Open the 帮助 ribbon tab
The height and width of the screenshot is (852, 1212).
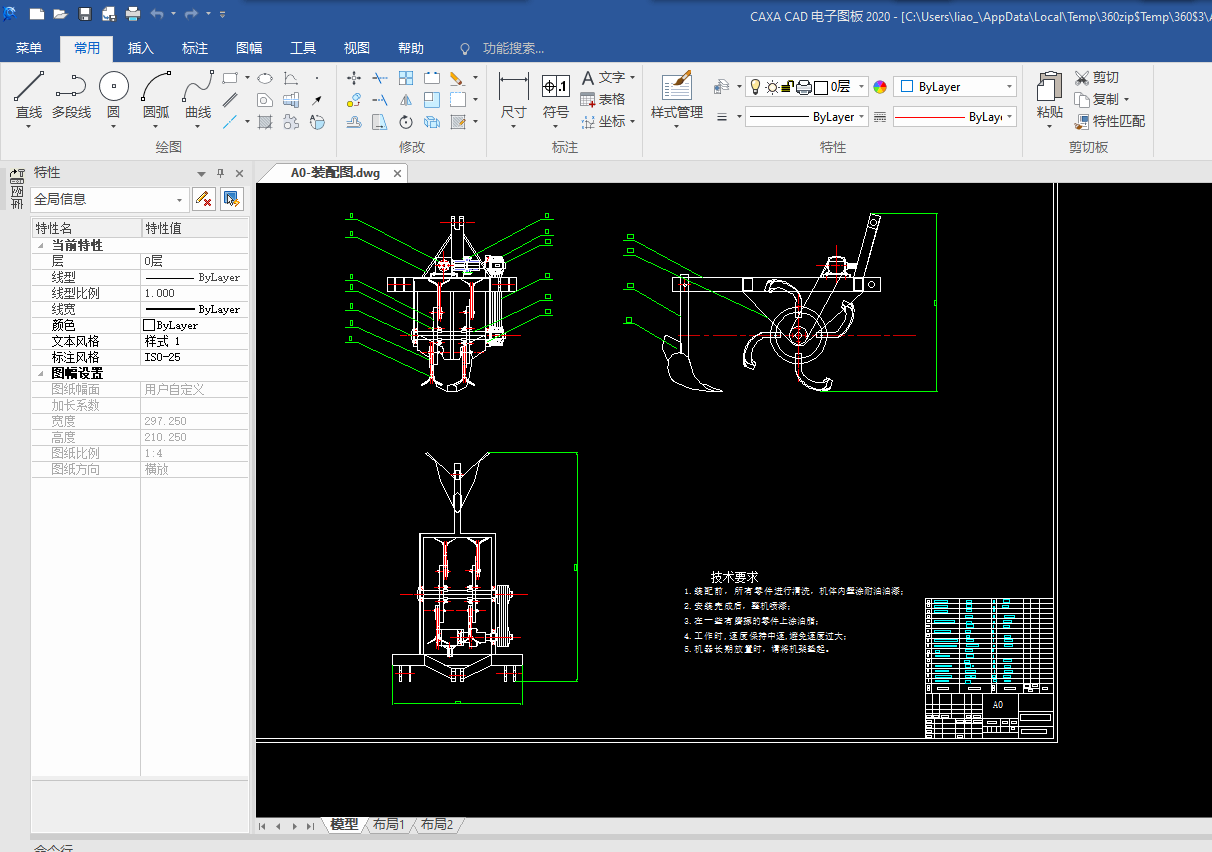pos(411,48)
